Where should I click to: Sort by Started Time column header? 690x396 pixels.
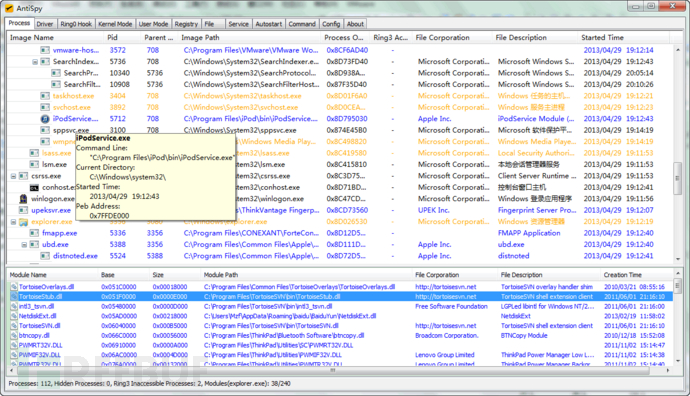[x=623, y=38]
